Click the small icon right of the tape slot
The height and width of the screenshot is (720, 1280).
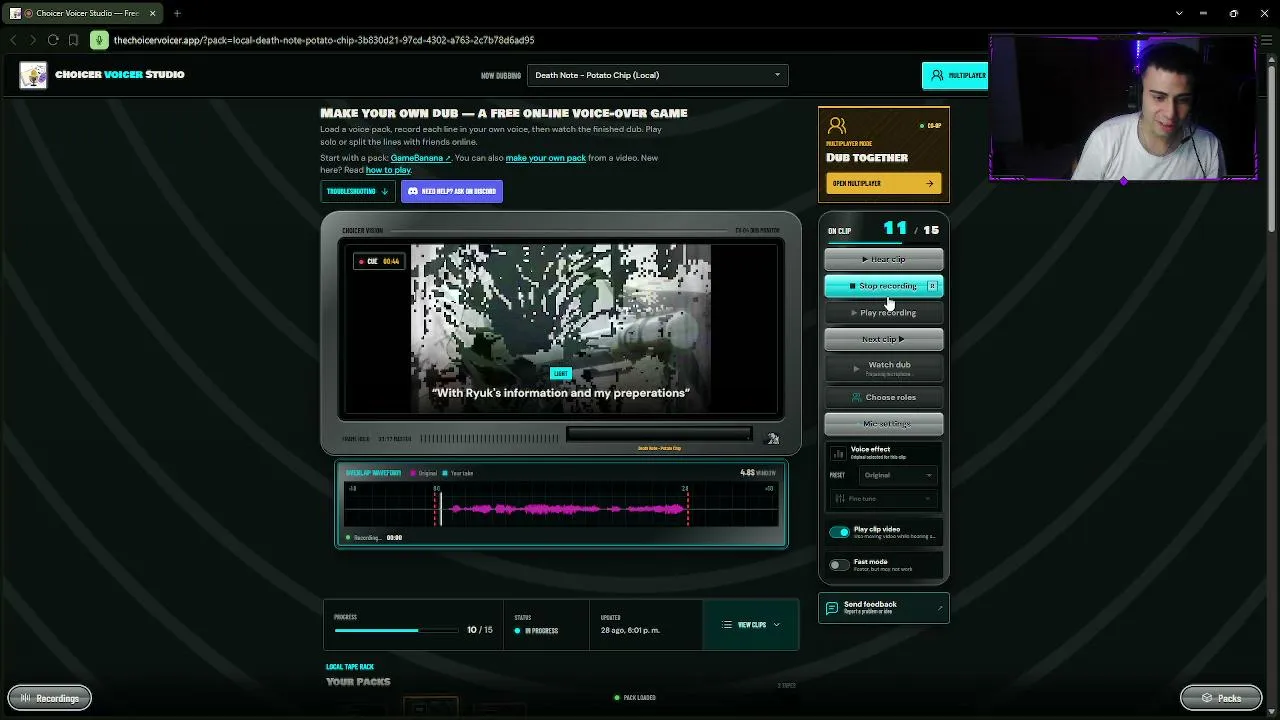click(772, 438)
